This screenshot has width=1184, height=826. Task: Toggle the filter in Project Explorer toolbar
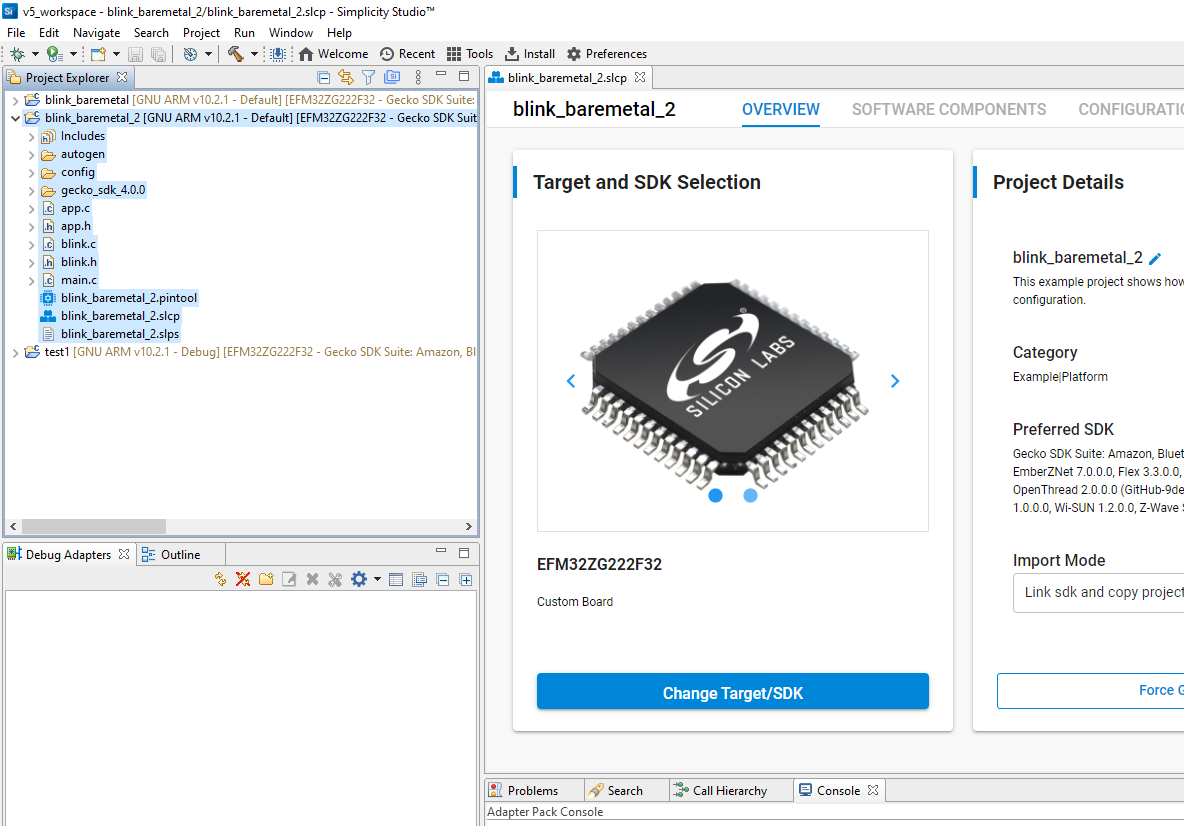(x=368, y=77)
